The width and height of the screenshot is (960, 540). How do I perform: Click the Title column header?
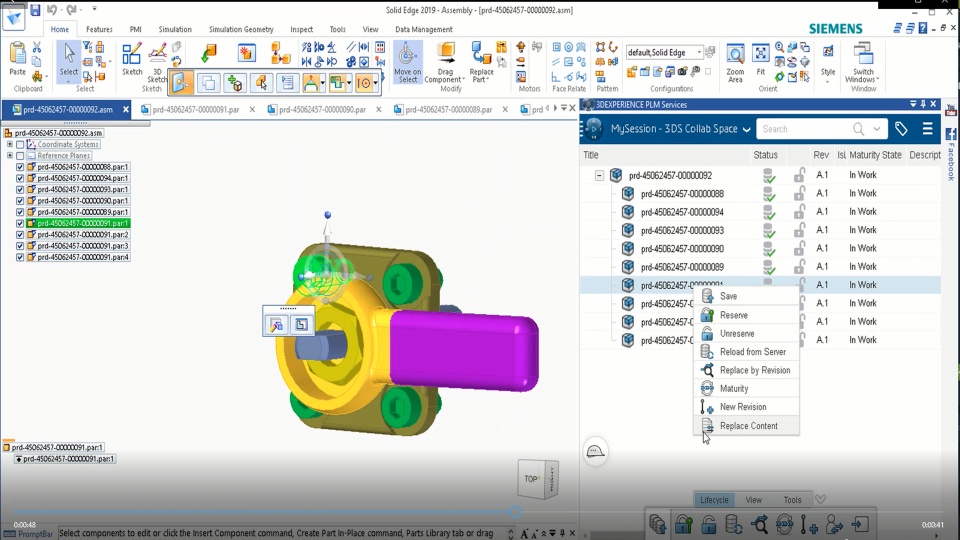coord(591,155)
